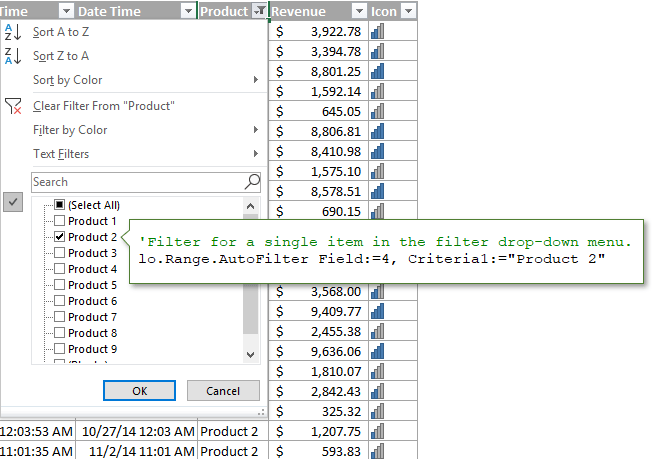Viewport: 652px width, 459px height.
Task: Click inside the Search input field
Action: (135, 182)
